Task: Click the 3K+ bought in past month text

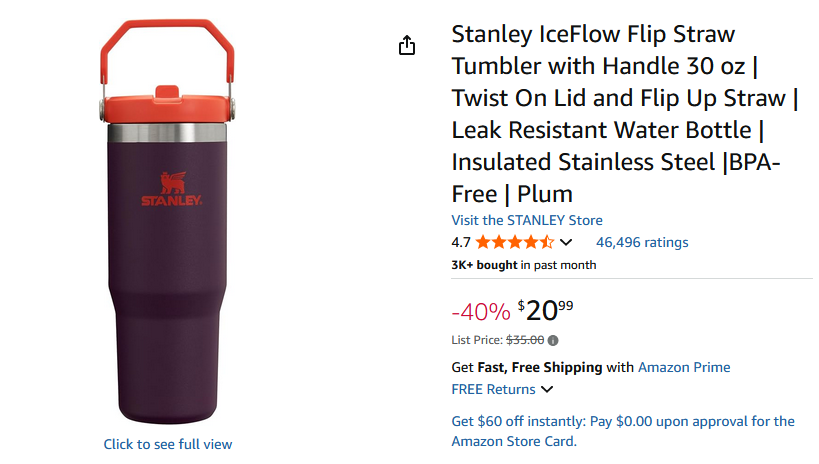Action: [x=523, y=265]
